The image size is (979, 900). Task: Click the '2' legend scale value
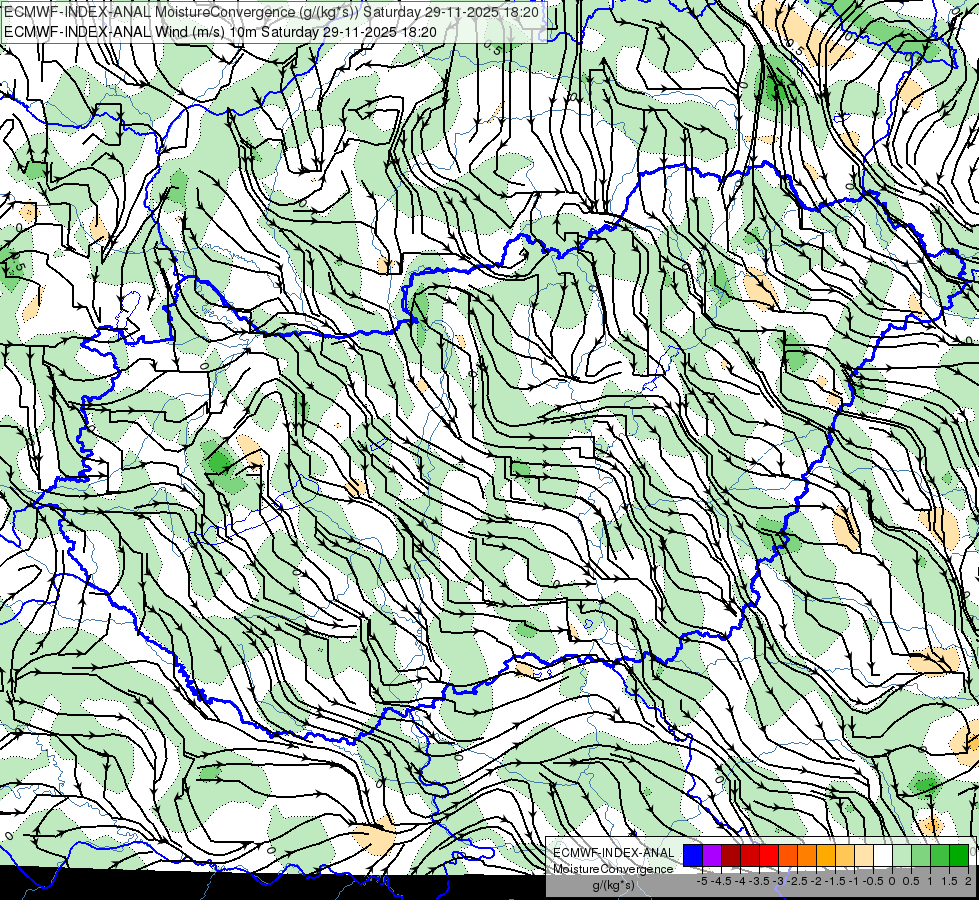point(968,881)
